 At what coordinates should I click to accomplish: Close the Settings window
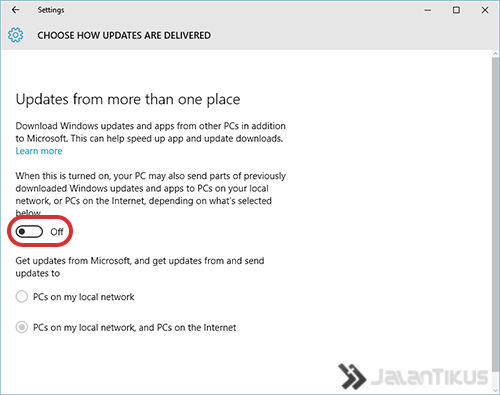click(x=485, y=10)
